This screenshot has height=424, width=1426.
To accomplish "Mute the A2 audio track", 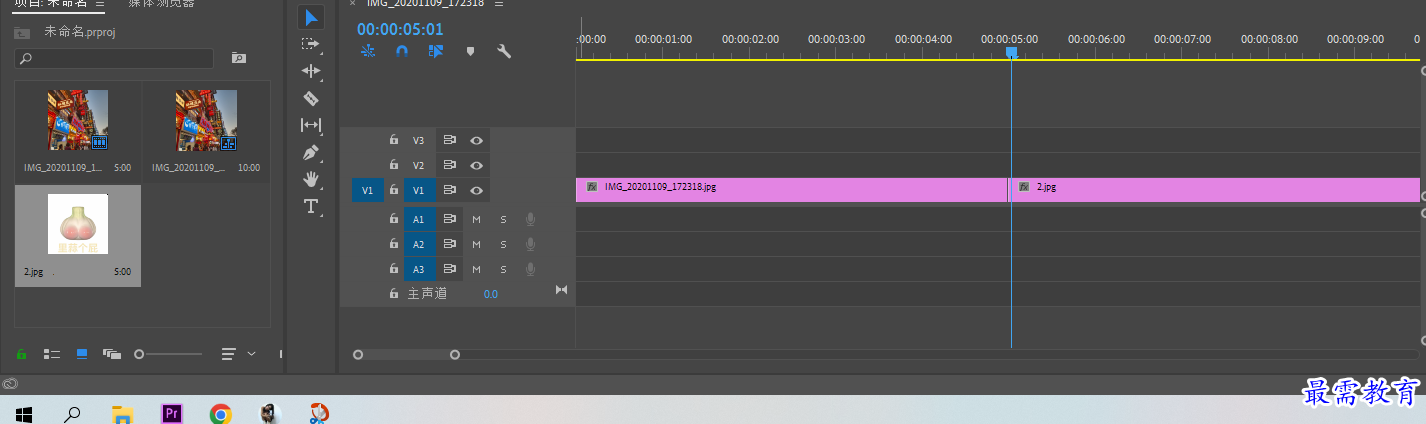I will click(477, 244).
